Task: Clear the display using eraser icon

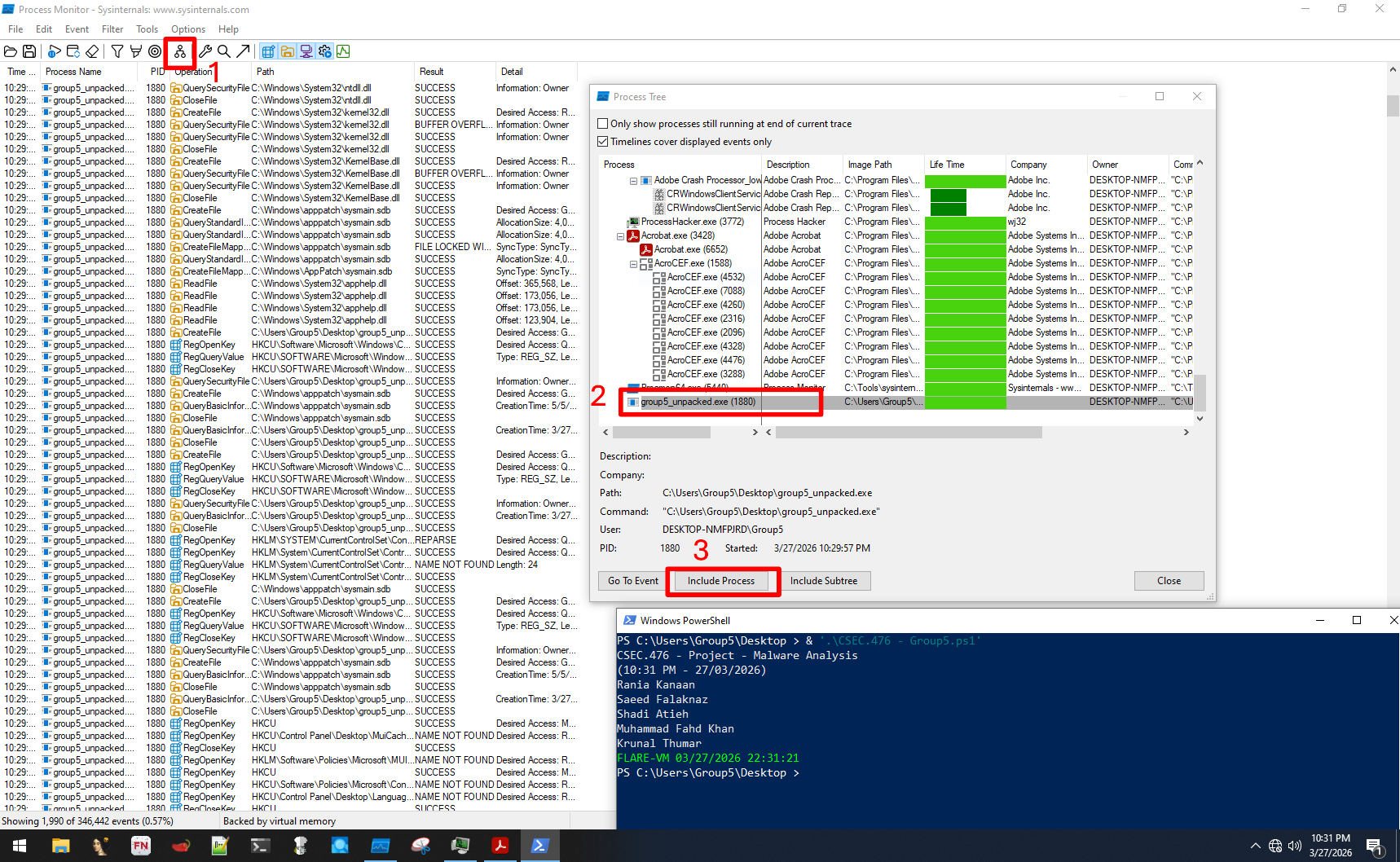Action: coord(93,51)
